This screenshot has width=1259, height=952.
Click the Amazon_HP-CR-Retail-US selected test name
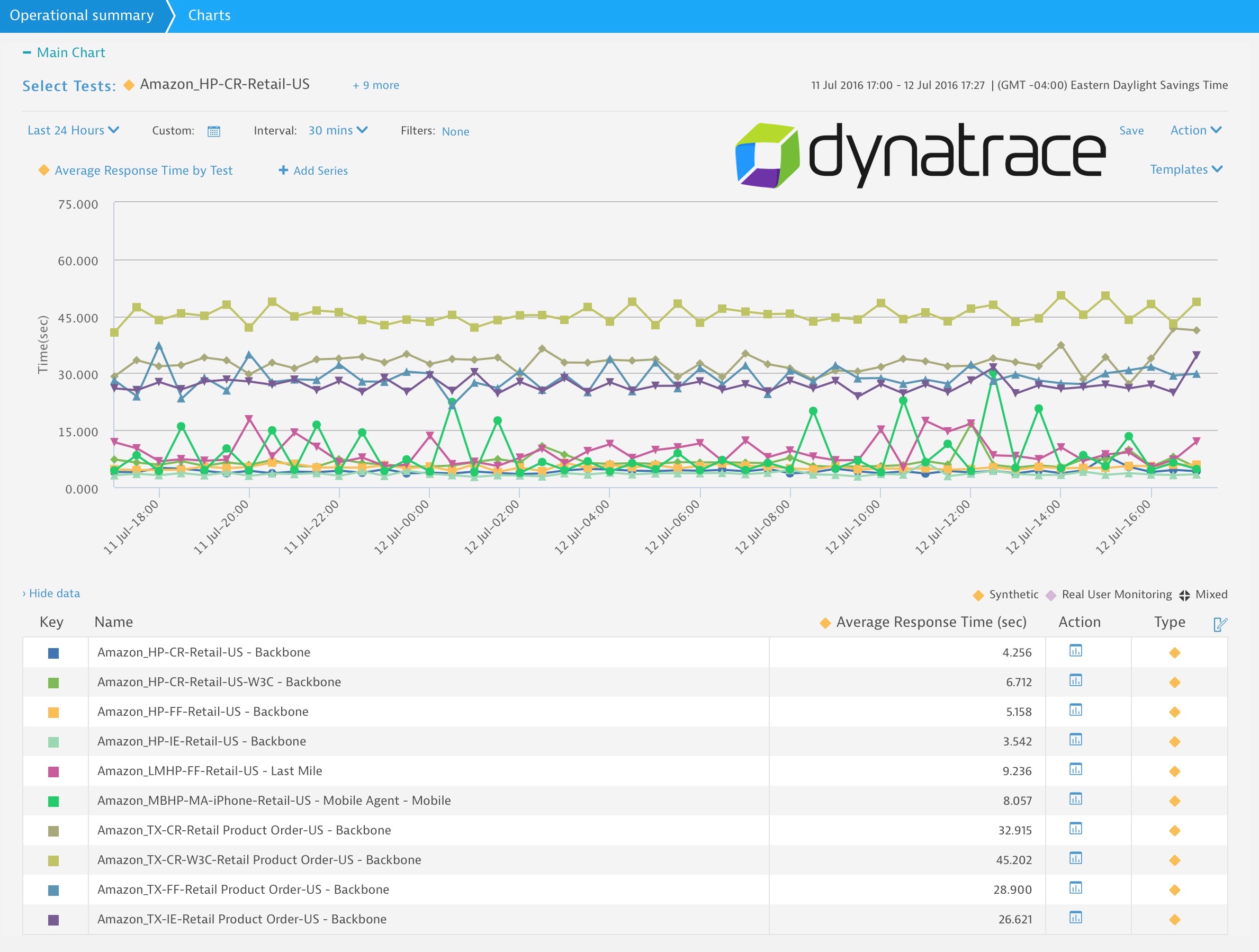225,84
